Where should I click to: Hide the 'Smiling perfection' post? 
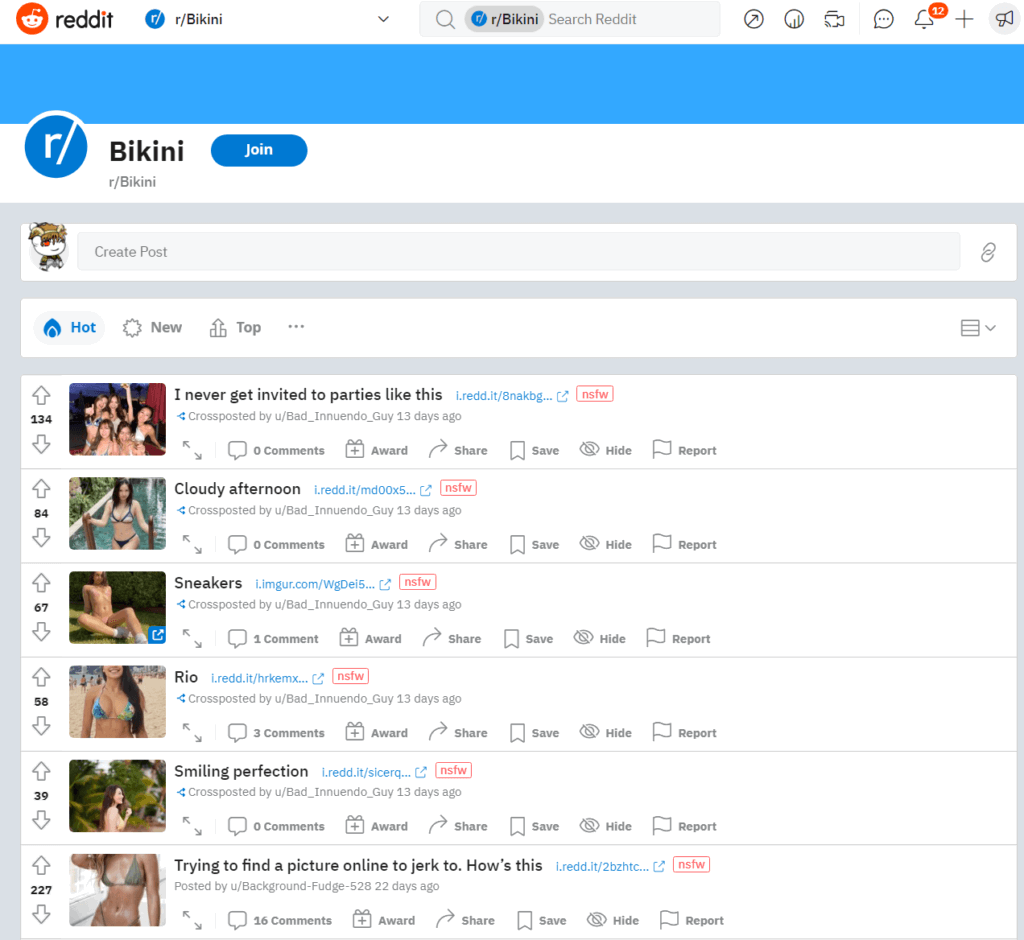[x=605, y=826]
